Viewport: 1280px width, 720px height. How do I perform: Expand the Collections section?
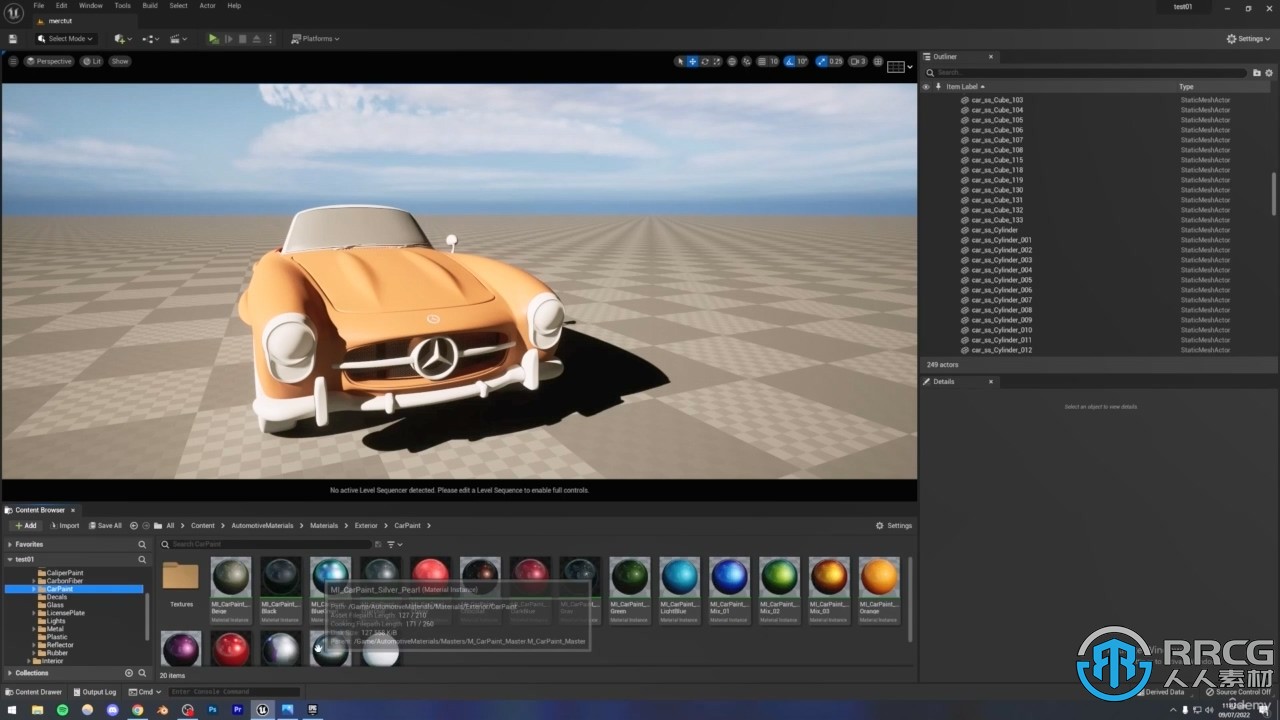[10, 673]
